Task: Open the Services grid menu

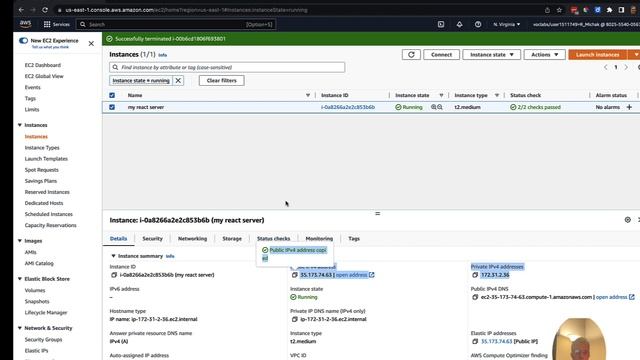Action: tap(57, 24)
